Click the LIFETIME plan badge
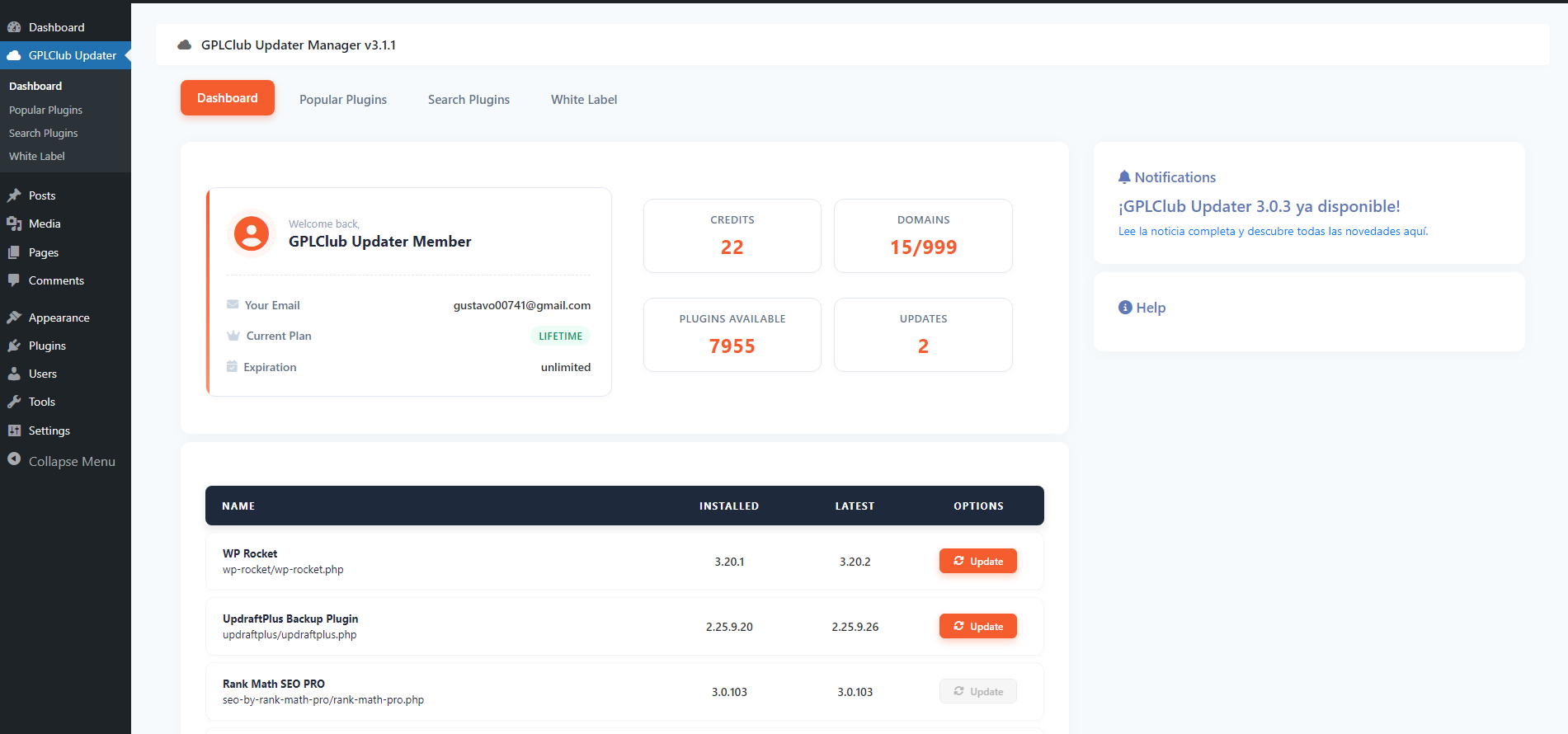1568x734 pixels. tap(561, 336)
